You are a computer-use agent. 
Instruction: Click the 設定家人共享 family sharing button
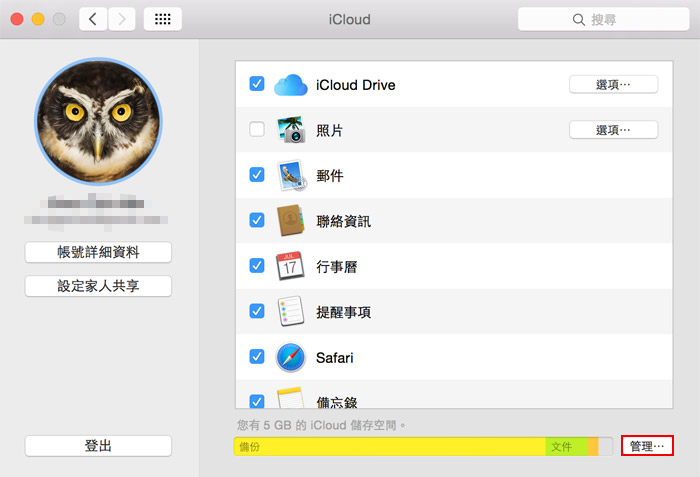click(x=98, y=286)
